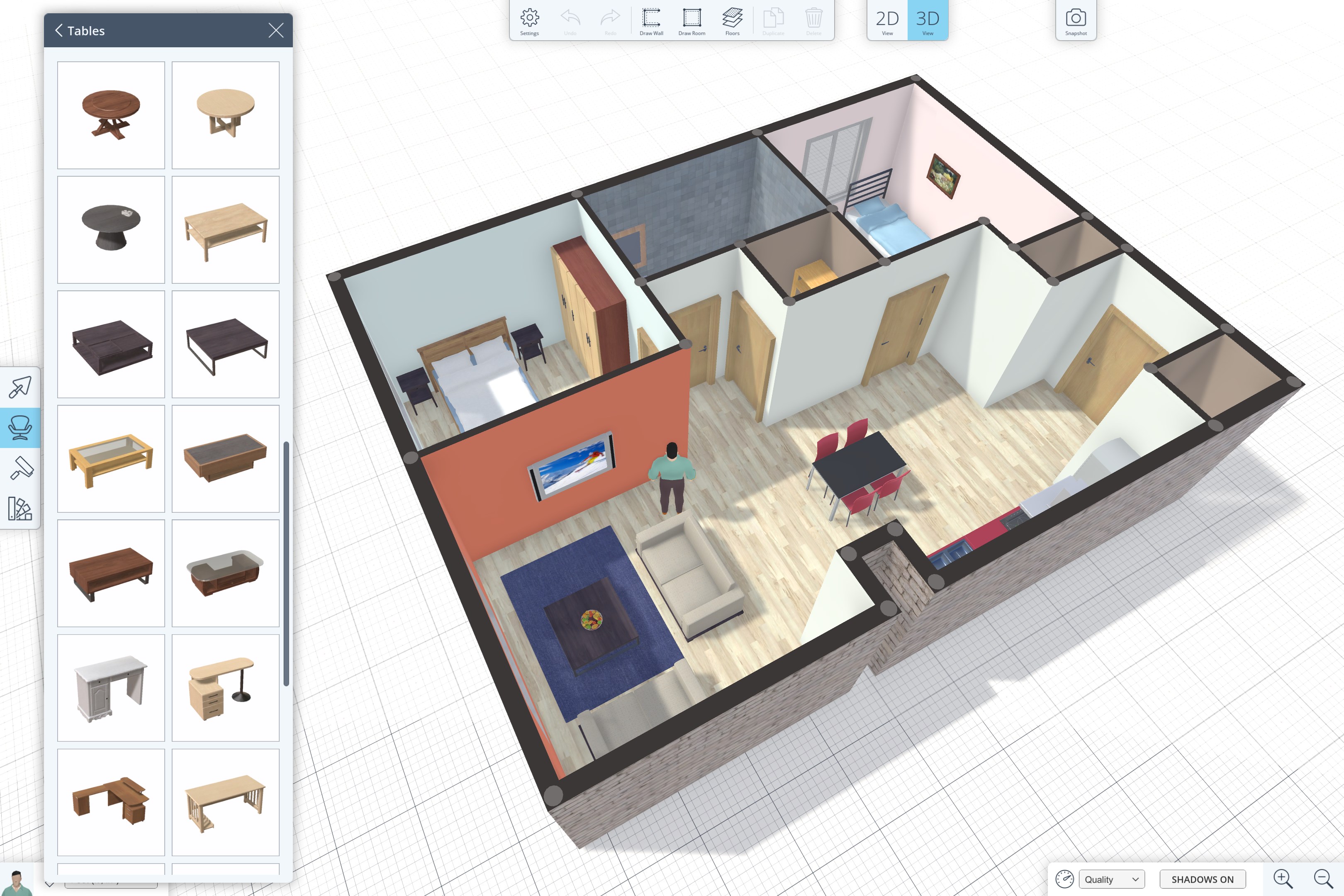This screenshot has height=896, width=1344.
Task: Open the Settings gear in the toolbar
Action: point(529,21)
